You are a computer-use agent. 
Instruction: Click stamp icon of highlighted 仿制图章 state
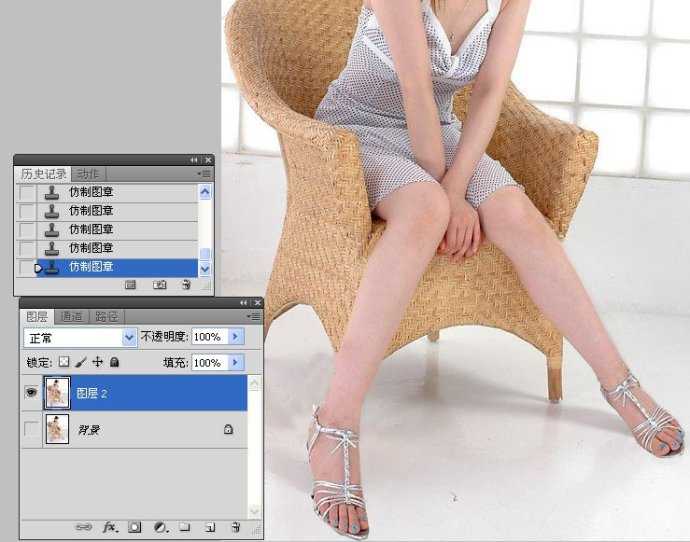point(52,267)
